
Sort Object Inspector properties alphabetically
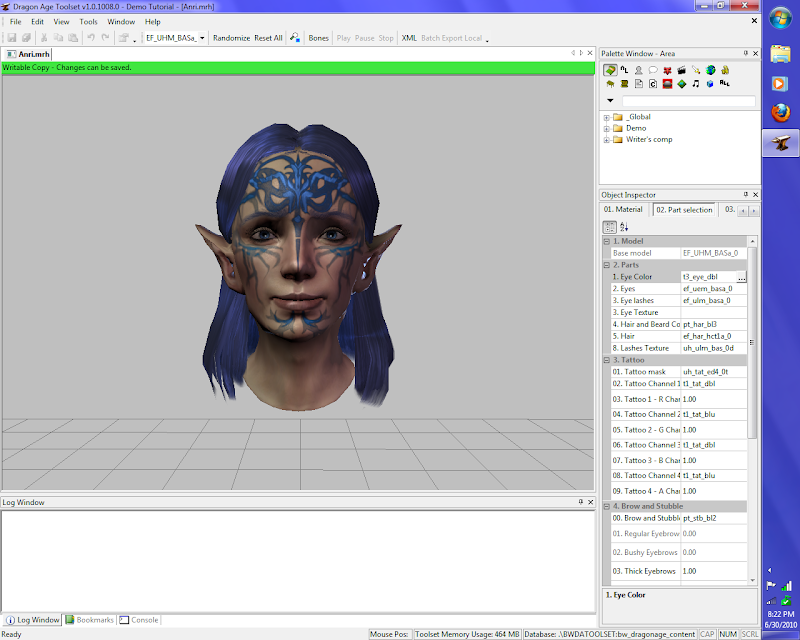click(624, 227)
